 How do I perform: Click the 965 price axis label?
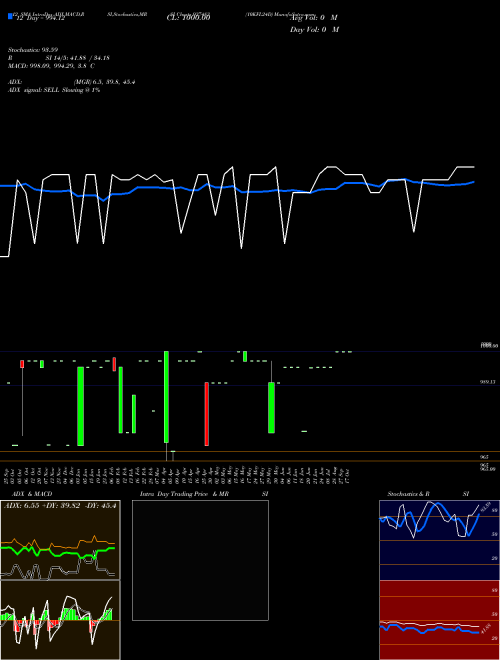[484, 457]
